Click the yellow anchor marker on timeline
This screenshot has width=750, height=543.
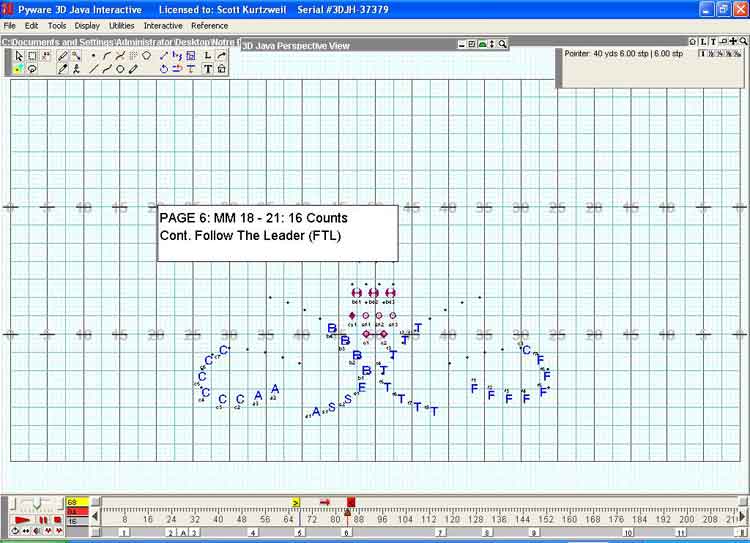[x=296, y=502]
